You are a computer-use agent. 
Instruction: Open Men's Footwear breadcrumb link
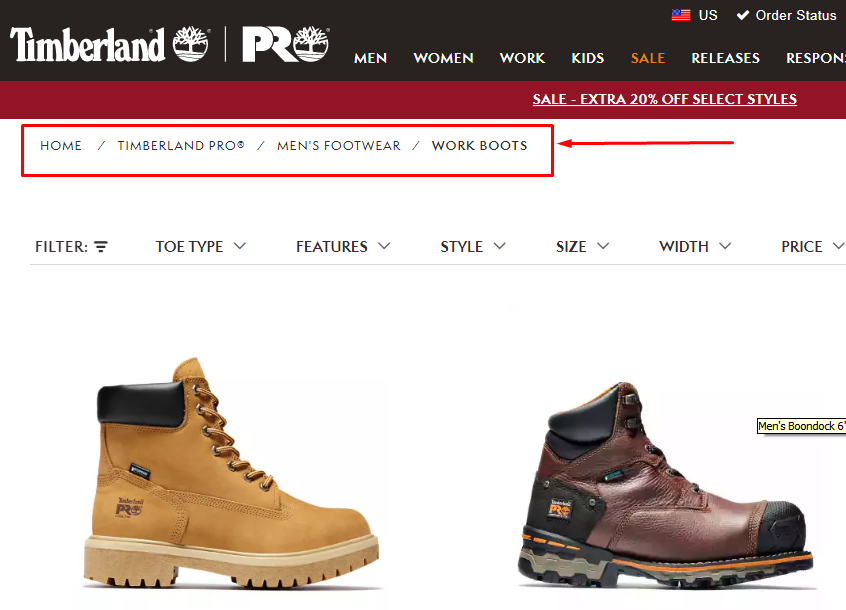(x=339, y=146)
